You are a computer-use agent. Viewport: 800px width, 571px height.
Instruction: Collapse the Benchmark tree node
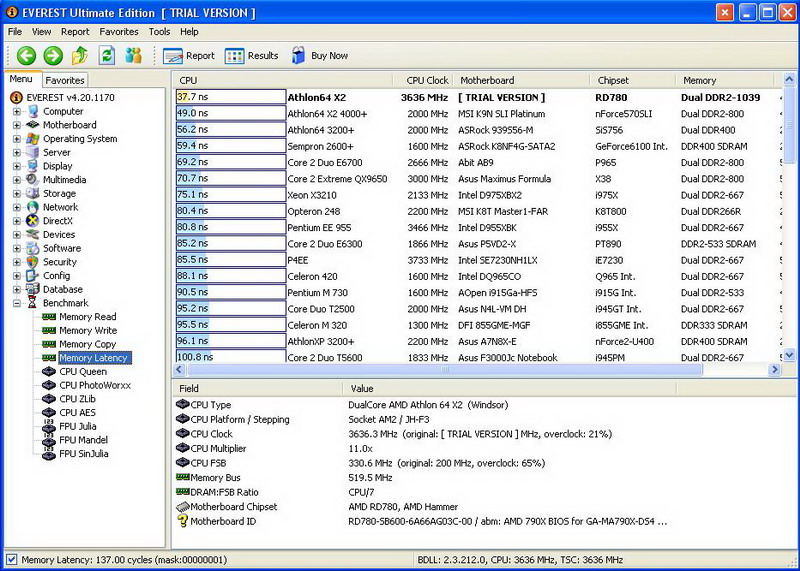(x=17, y=303)
